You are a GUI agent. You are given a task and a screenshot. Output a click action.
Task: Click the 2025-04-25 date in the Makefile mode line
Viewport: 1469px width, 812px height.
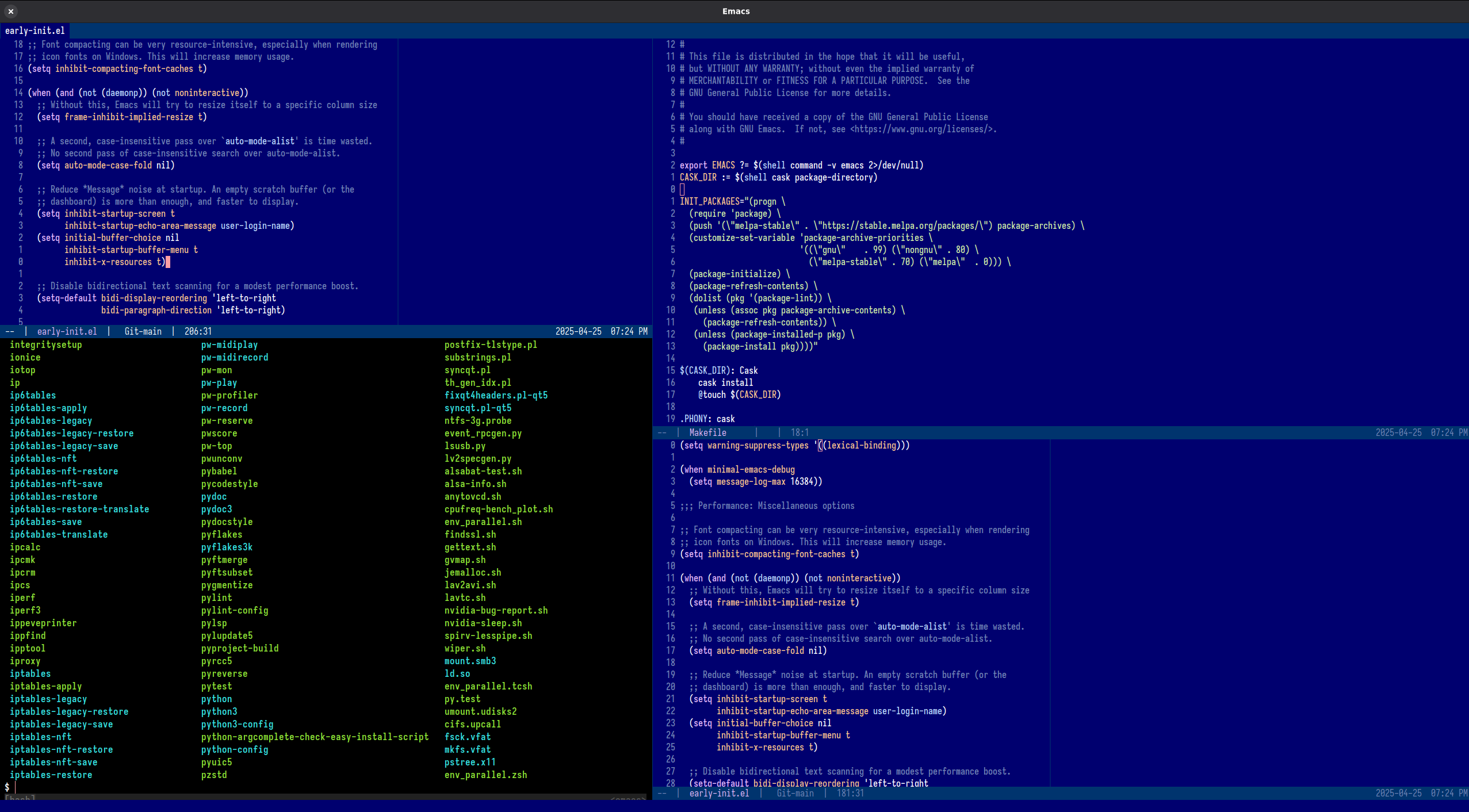coord(1398,432)
